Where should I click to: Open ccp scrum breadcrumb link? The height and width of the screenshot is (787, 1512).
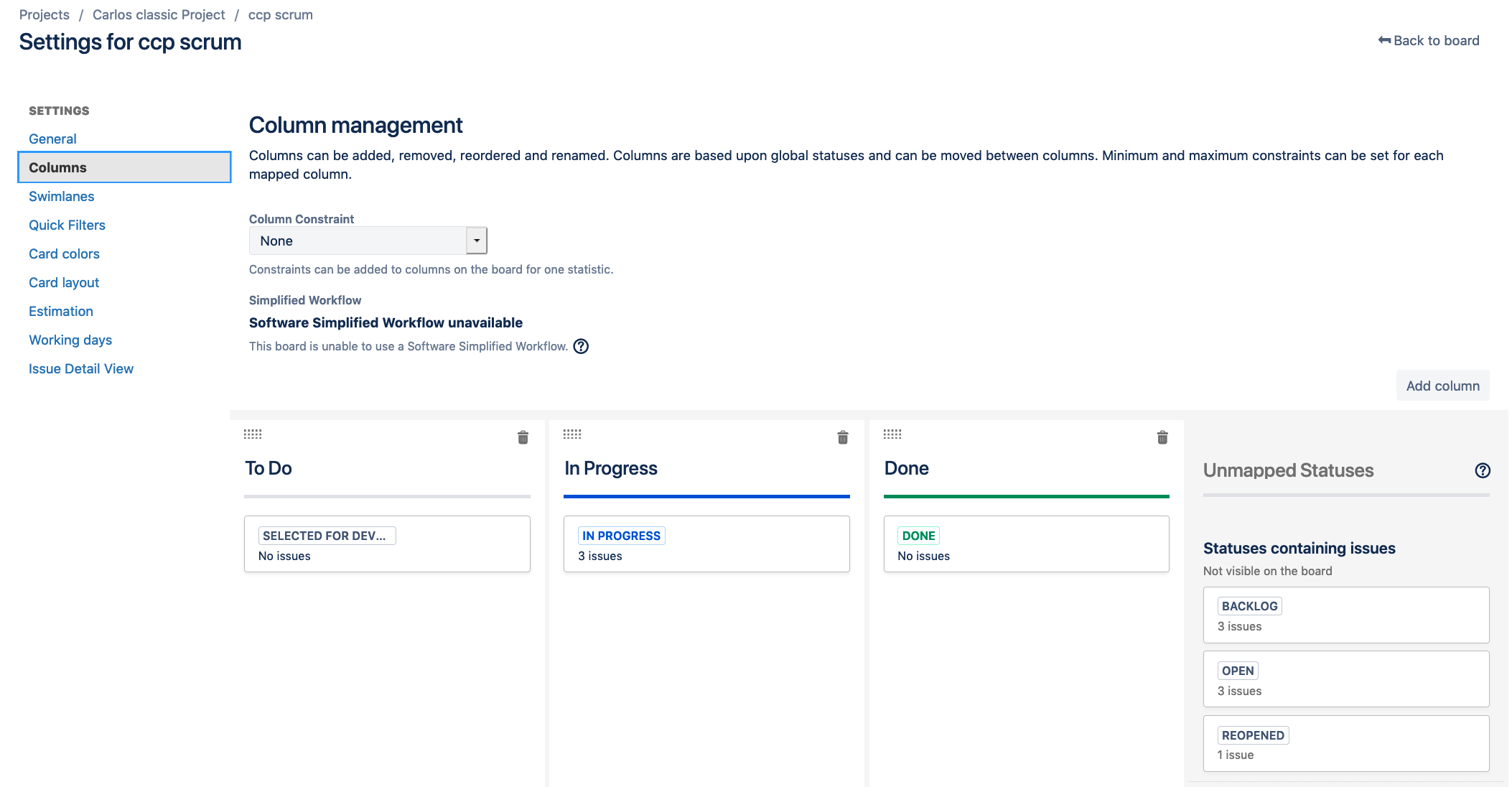coord(281,15)
